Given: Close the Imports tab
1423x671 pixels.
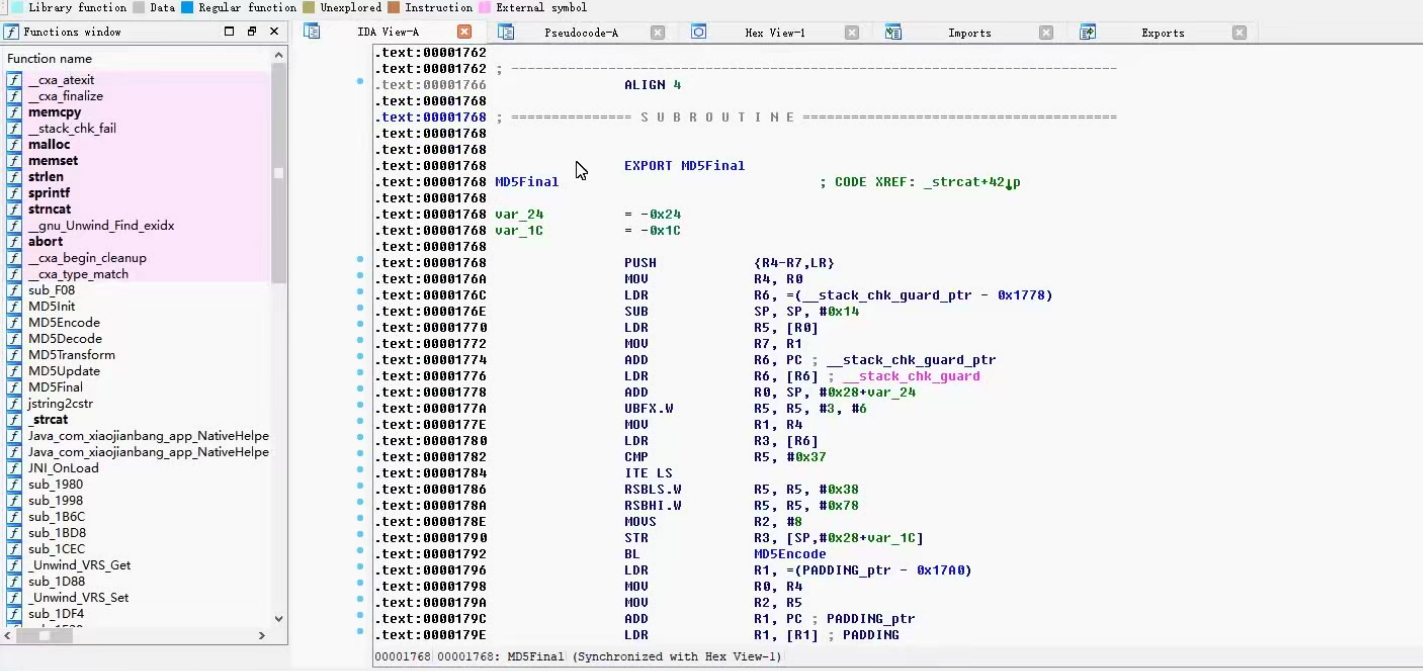Looking at the screenshot, I should [x=1046, y=32].
